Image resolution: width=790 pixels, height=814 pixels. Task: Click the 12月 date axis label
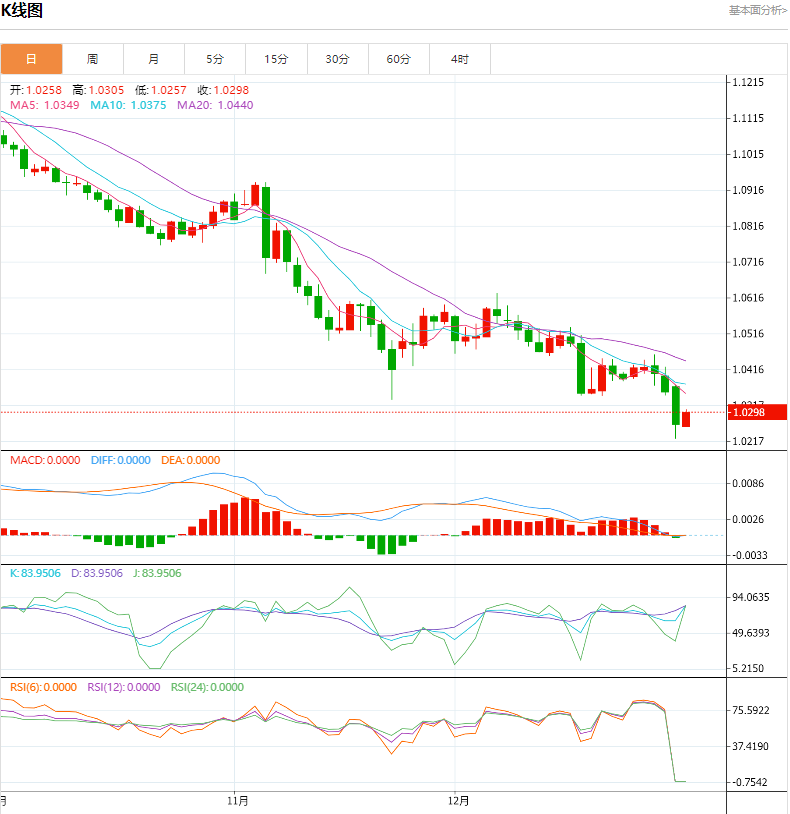point(459,801)
